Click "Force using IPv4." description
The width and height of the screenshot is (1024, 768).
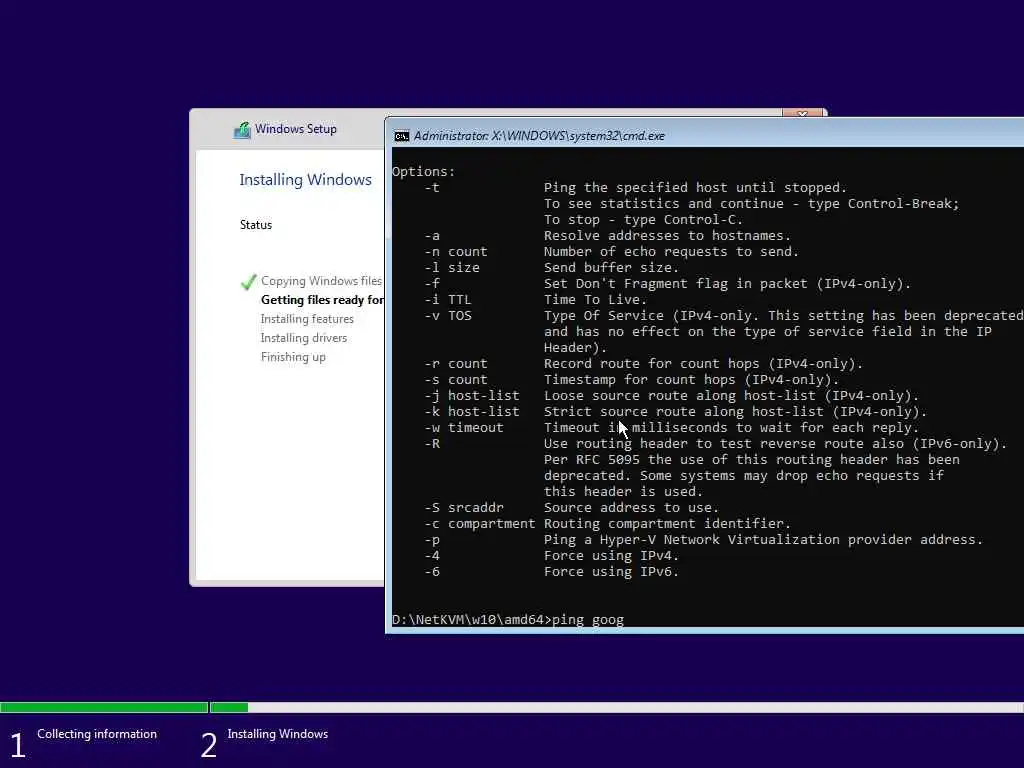(611, 556)
